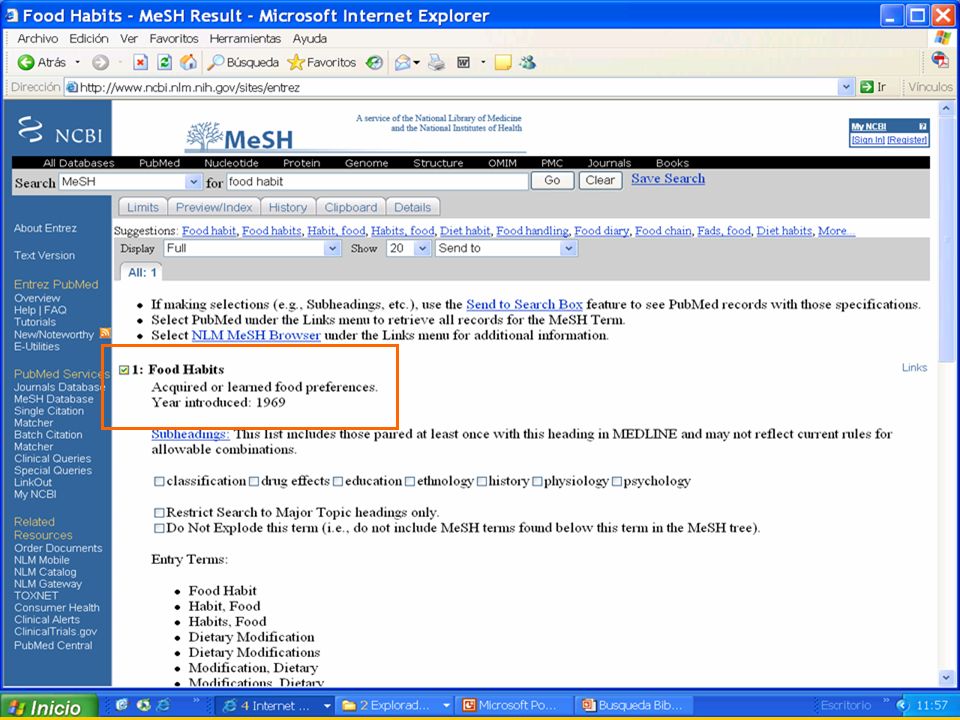Expand the 4 Internet taskbar group arrow

[326, 705]
